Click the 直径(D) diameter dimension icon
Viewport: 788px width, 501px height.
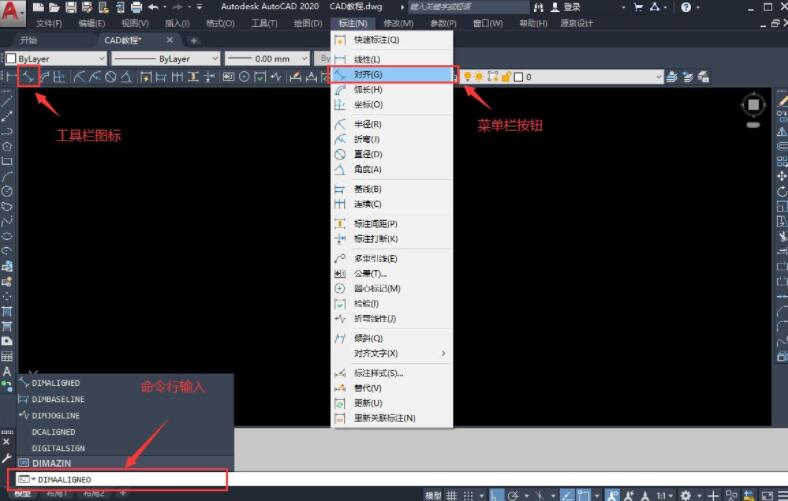point(340,155)
